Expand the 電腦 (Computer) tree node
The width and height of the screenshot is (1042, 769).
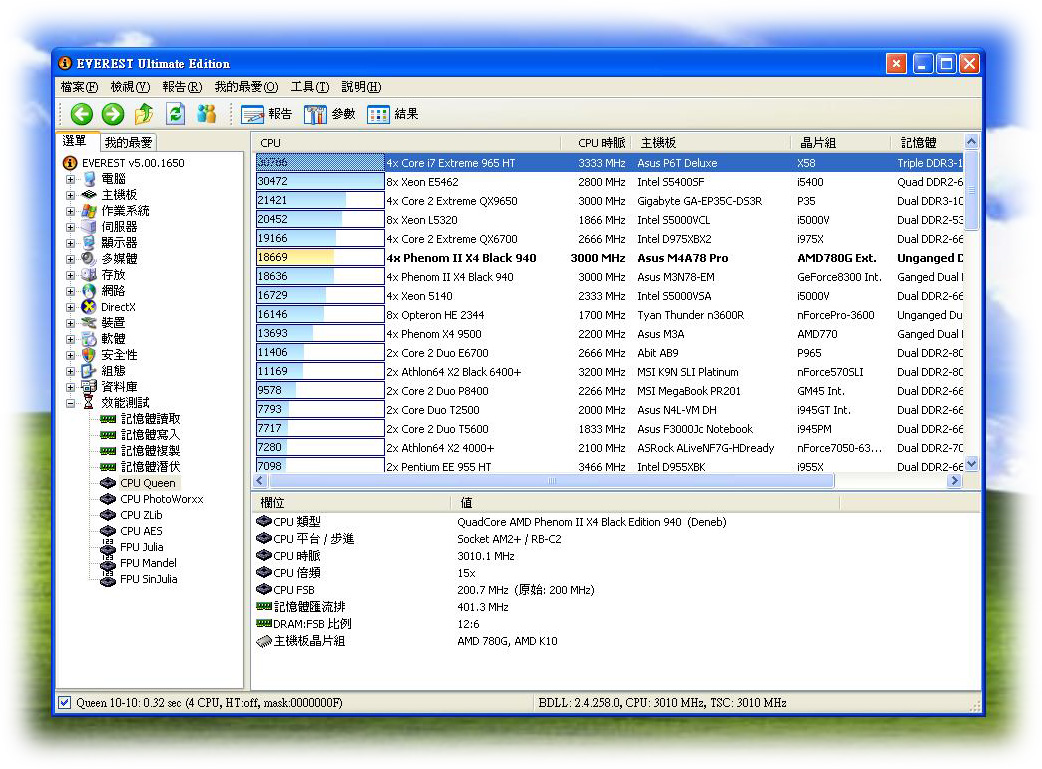coord(71,179)
